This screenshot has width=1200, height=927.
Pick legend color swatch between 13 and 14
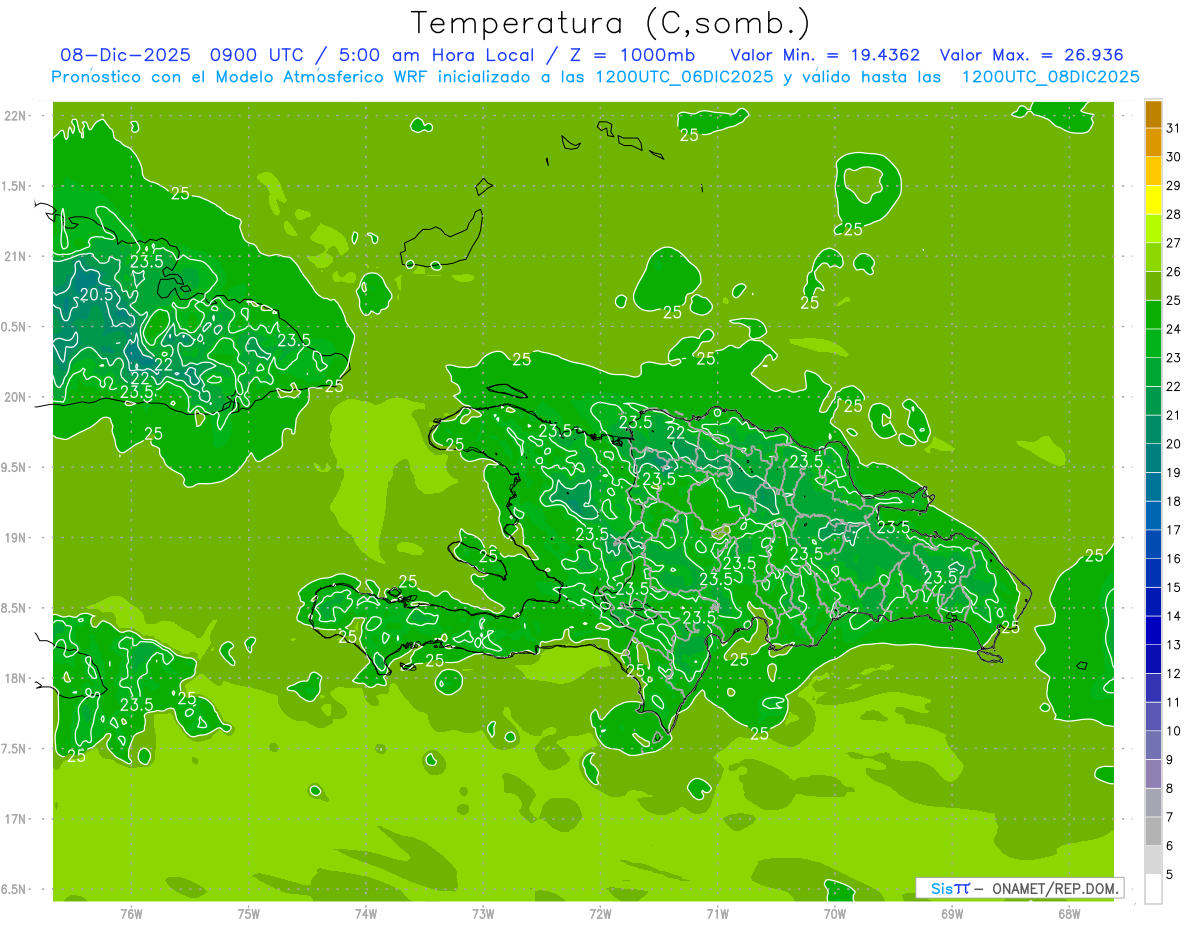pos(1153,630)
